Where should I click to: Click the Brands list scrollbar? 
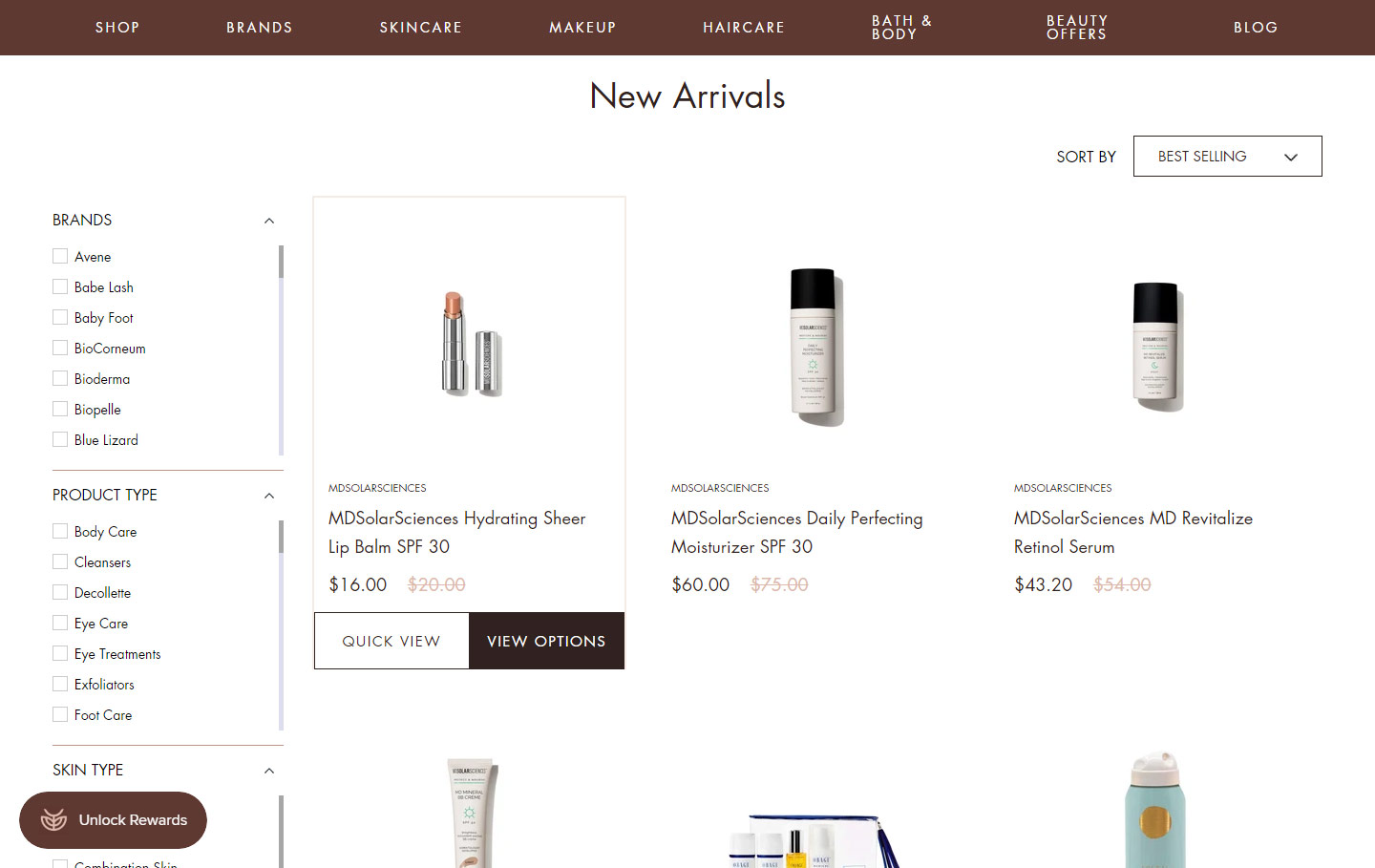point(281,349)
